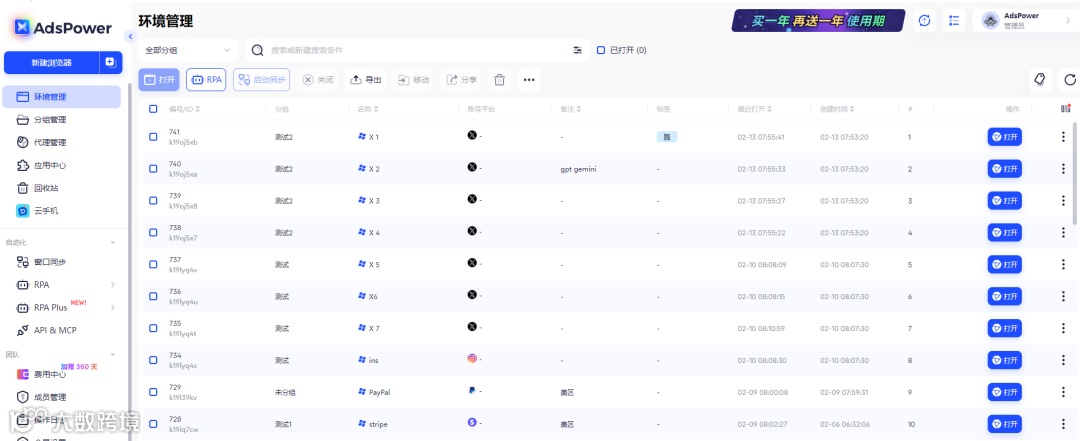This screenshot has height=441, width=1080.
Task: Collapse the left sidebar arrow
Action: click(131, 37)
